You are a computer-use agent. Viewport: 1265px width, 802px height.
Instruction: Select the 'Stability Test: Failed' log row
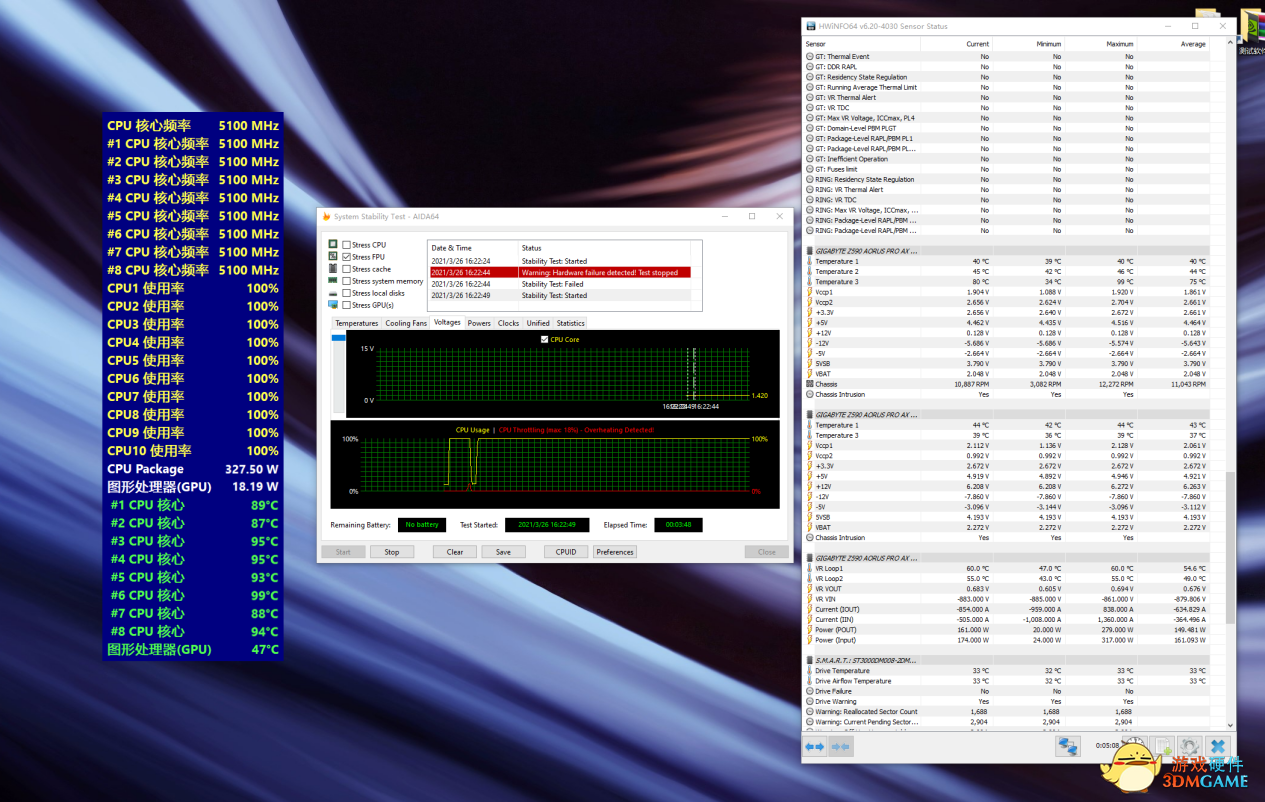559,284
